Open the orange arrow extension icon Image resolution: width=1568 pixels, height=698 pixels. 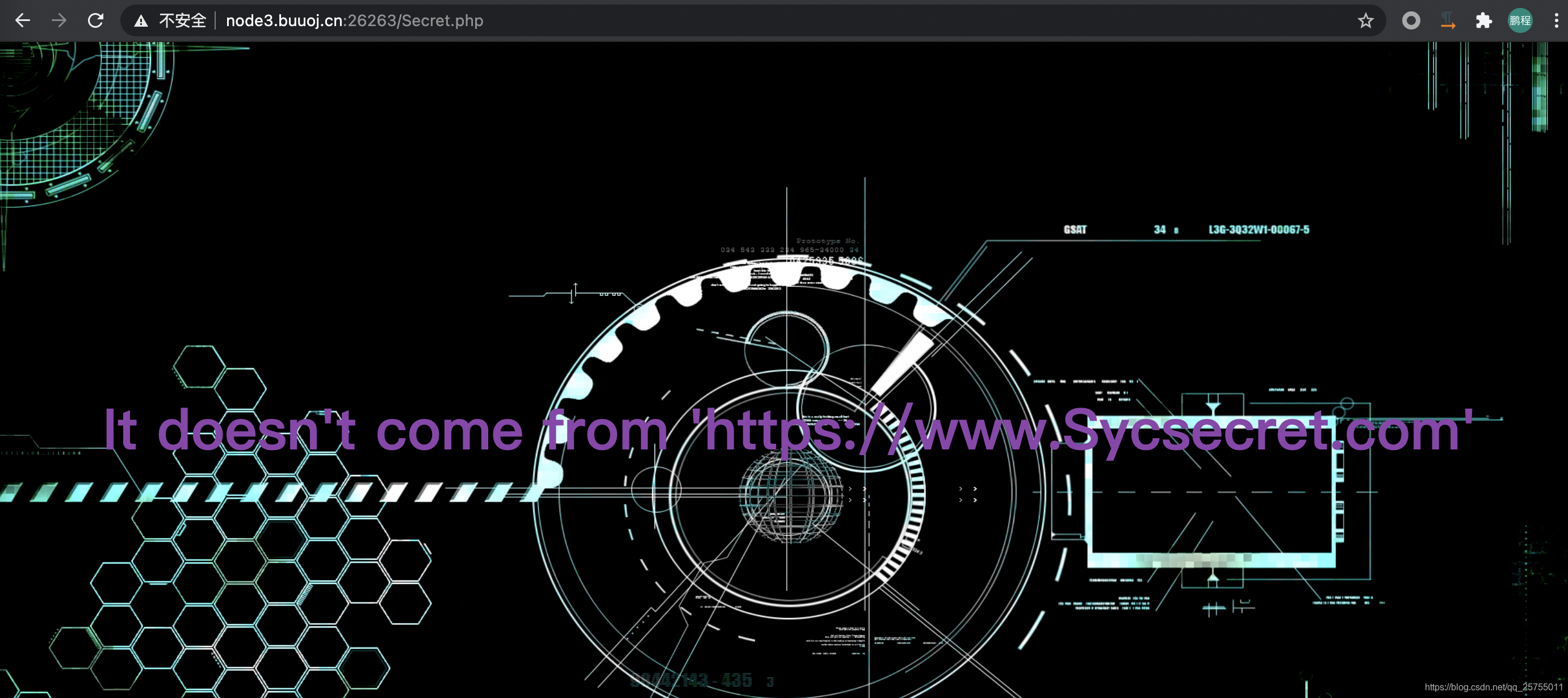(1448, 20)
